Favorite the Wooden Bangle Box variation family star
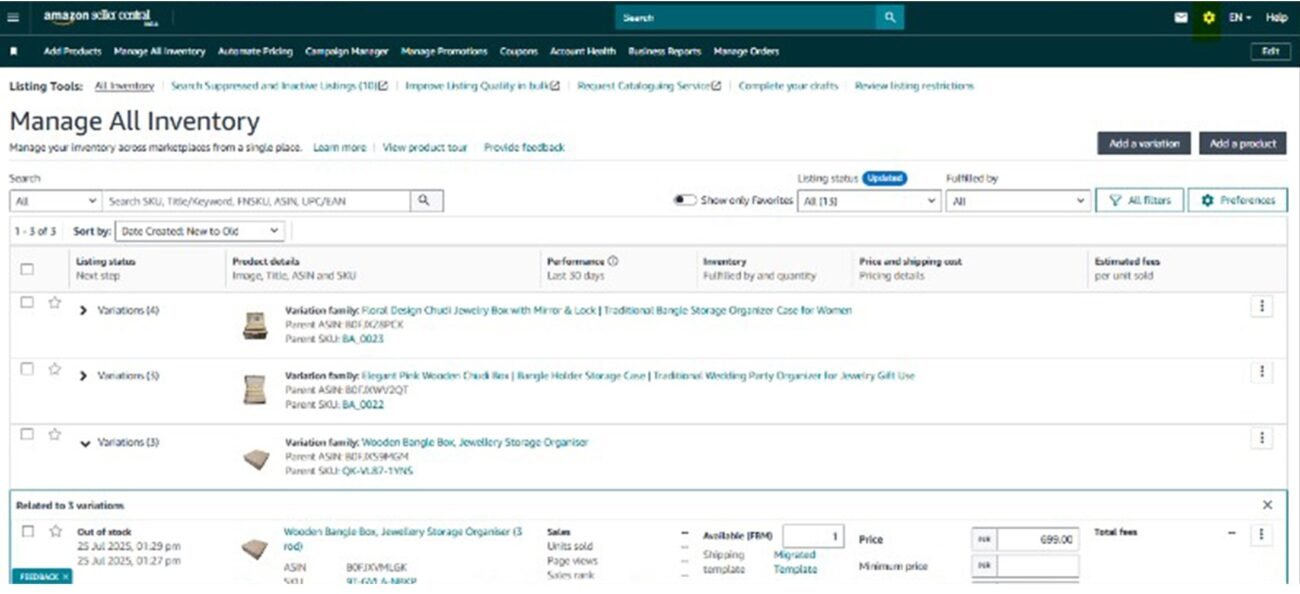Image resolution: width=1300 pixels, height=594 pixels. pos(55,435)
